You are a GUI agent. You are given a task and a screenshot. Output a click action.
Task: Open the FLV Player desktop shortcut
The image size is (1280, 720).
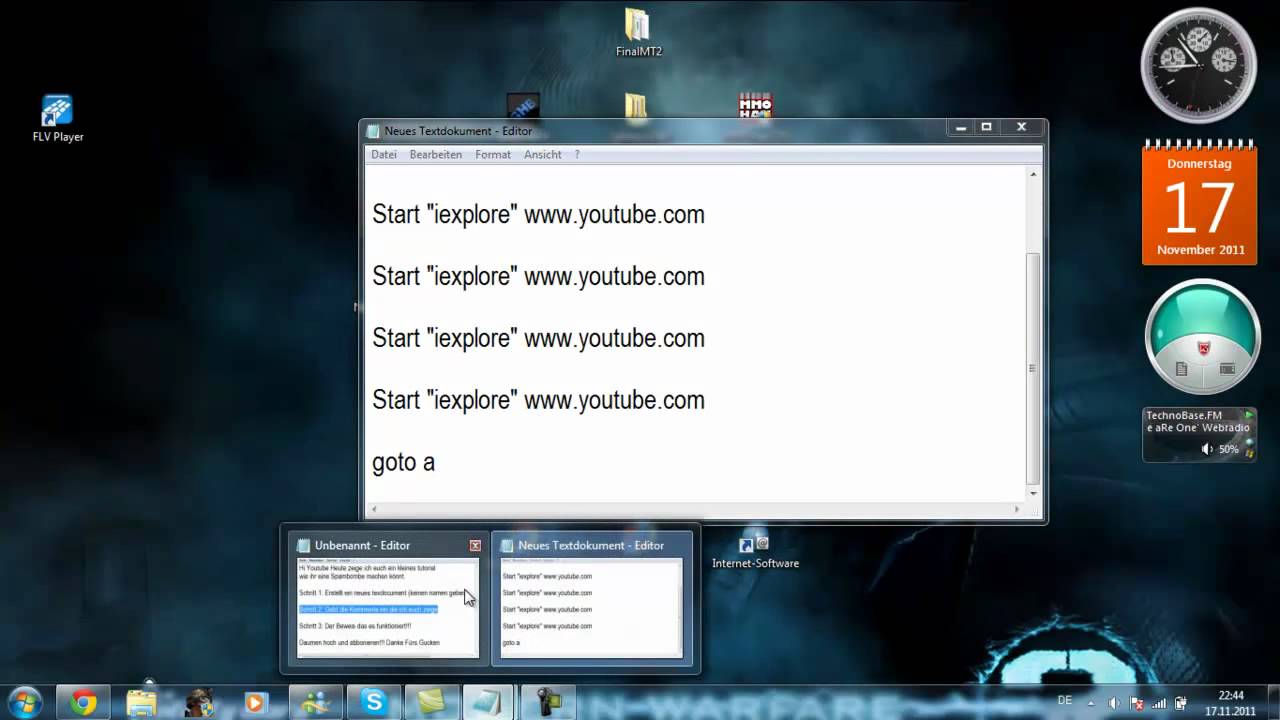coord(57,119)
